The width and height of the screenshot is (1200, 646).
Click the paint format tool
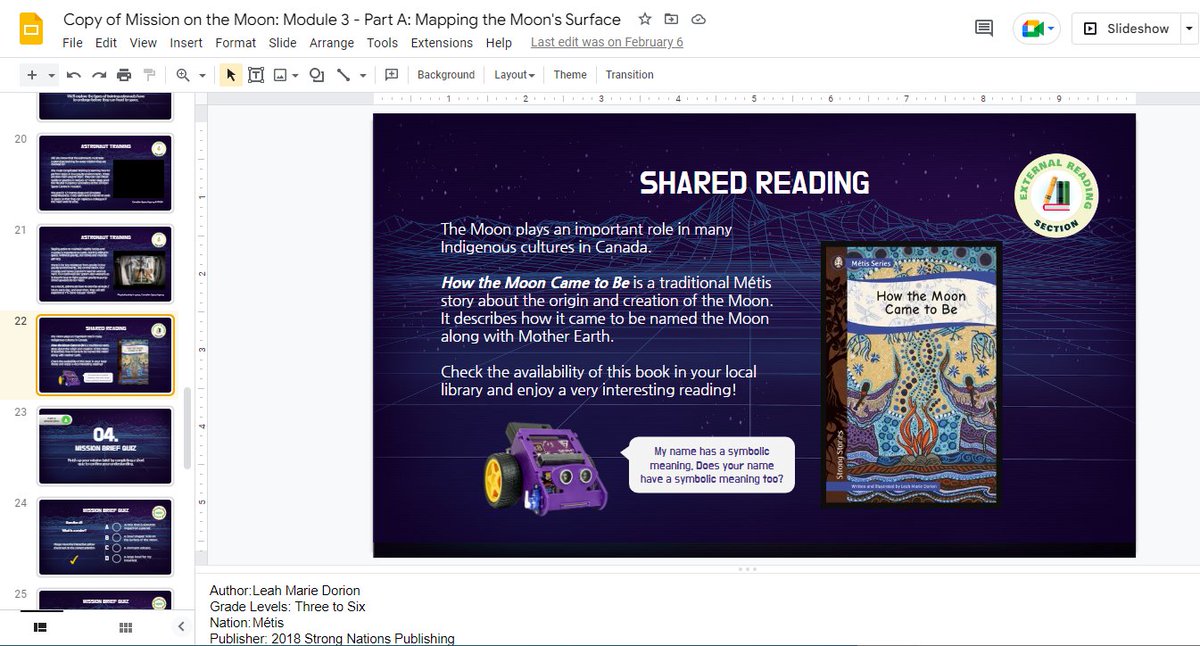(x=149, y=75)
